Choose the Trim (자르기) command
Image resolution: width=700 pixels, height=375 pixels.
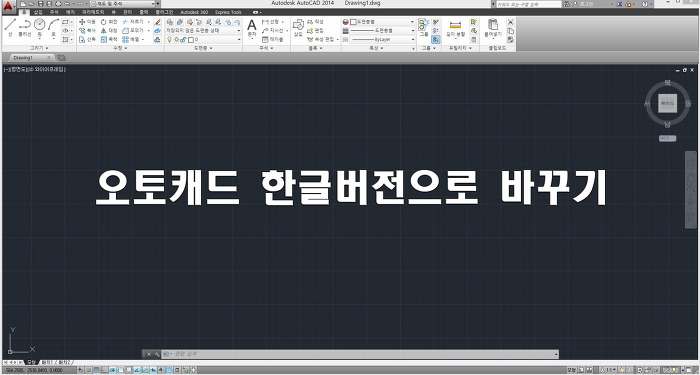click(x=133, y=21)
